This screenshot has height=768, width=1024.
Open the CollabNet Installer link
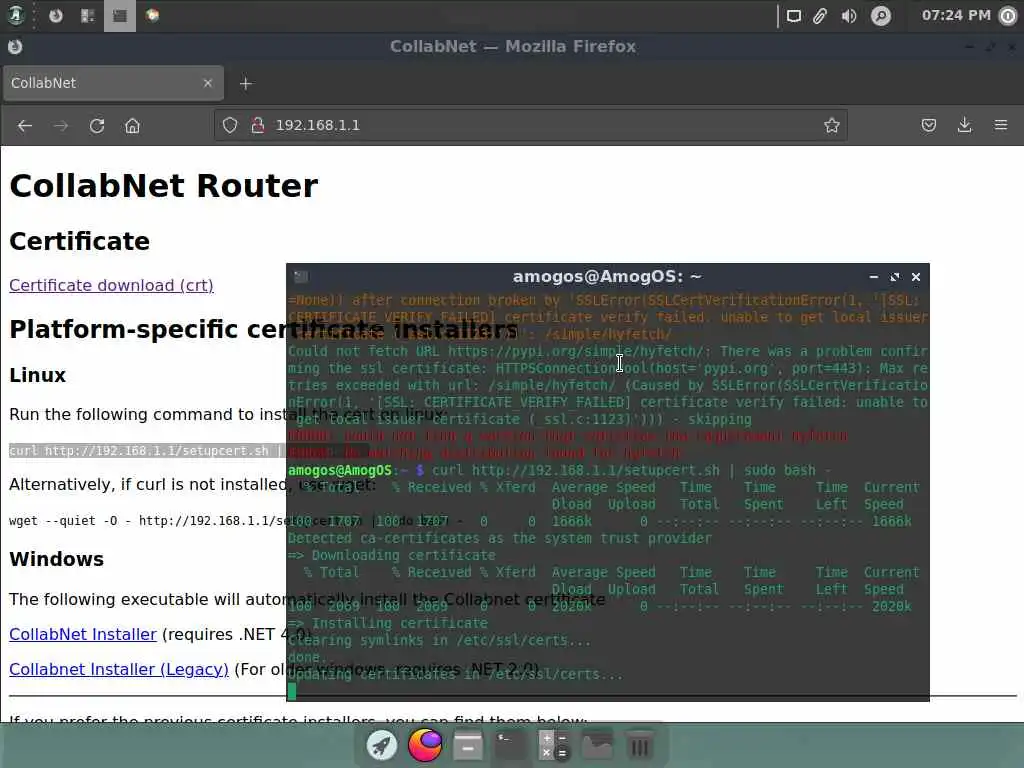coord(83,634)
